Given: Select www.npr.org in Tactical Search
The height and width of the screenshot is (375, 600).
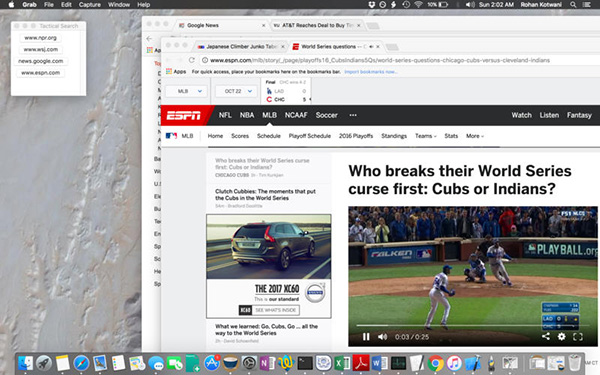Looking at the screenshot, I should pos(40,38).
